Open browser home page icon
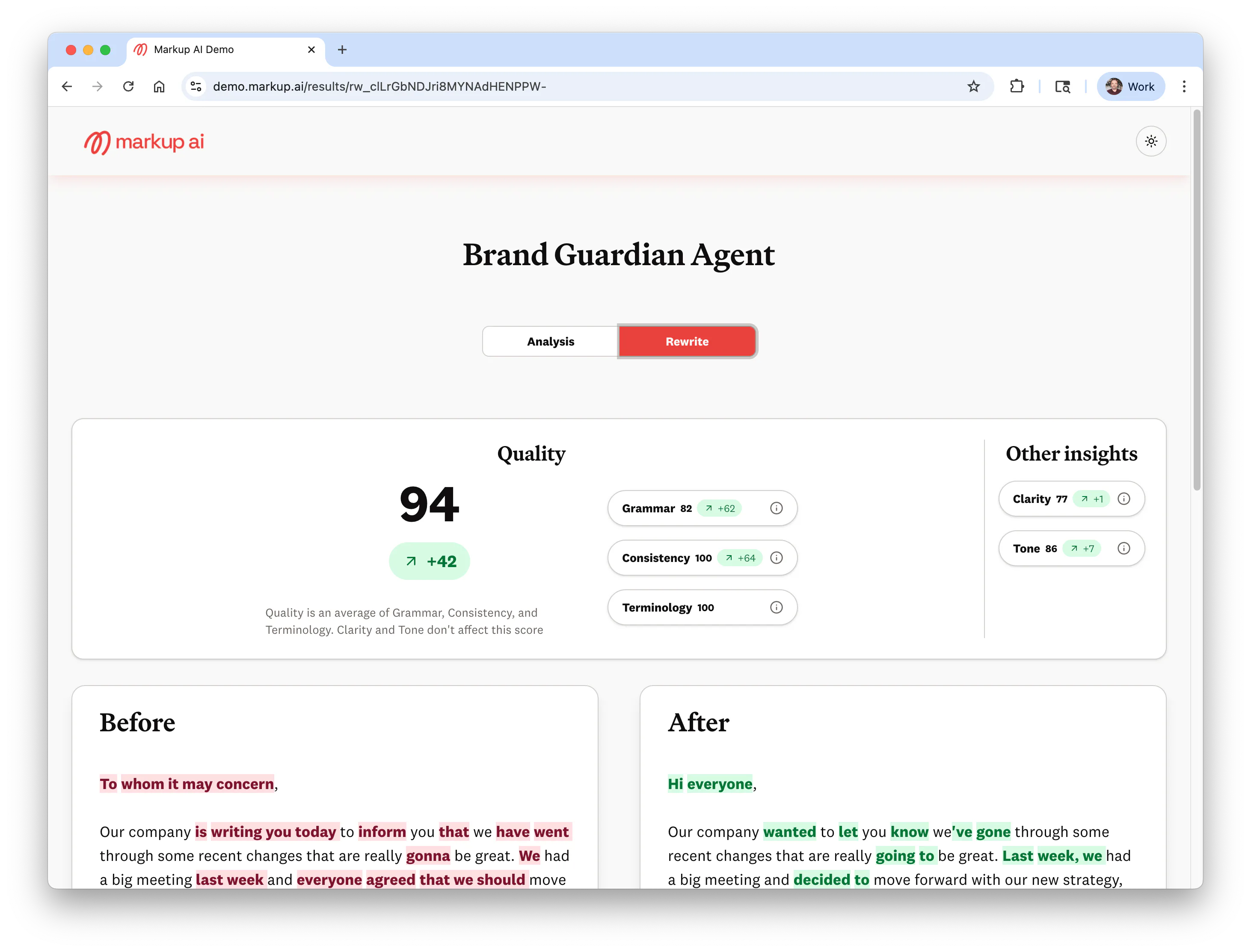1251x952 pixels. coord(159,86)
